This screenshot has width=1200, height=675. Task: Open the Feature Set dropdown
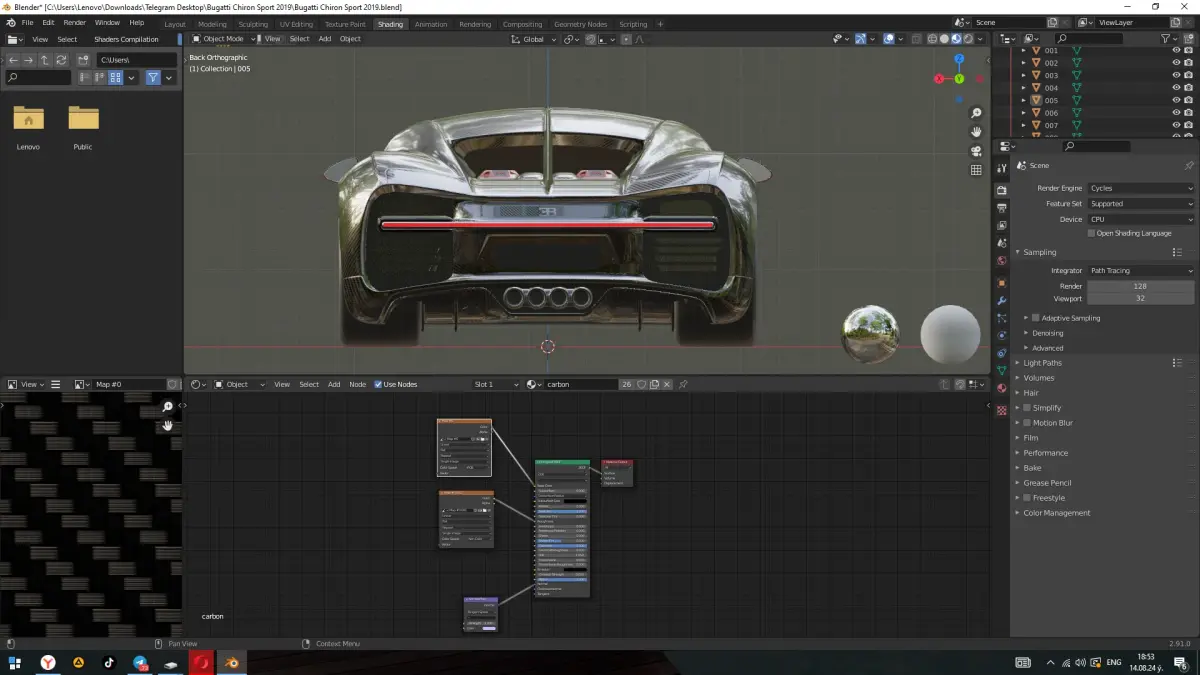1141,204
